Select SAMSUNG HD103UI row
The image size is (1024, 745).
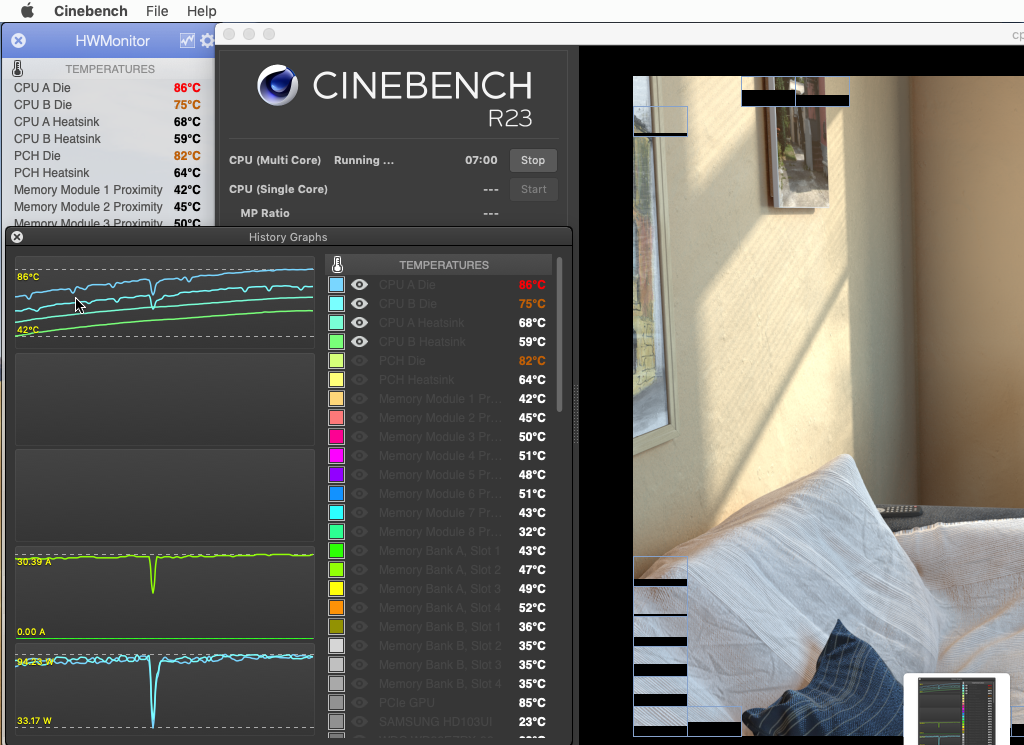pyautogui.click(x=439, y=721)
